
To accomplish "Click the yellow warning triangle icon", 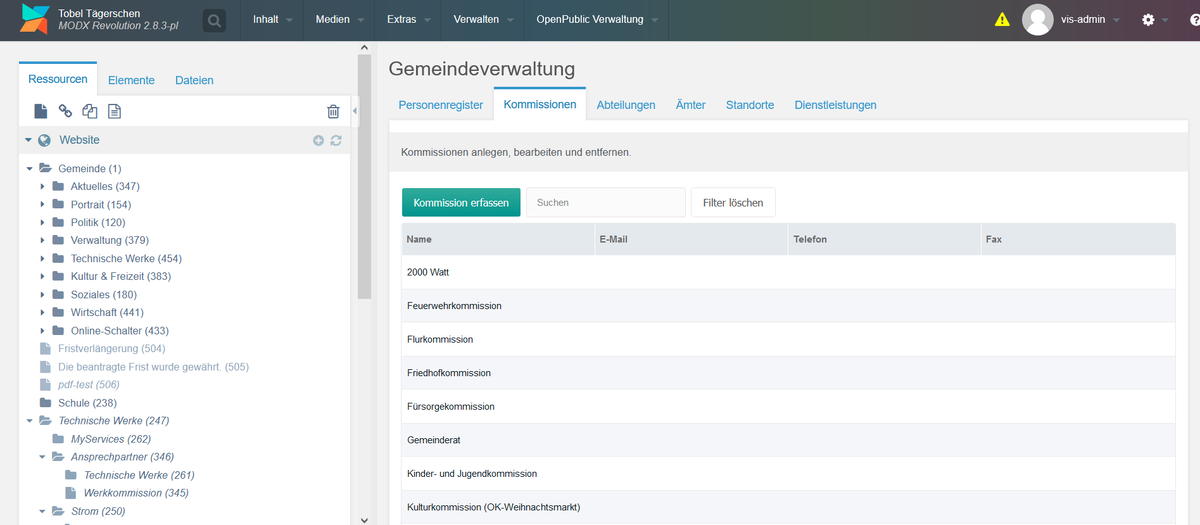I will click(1002, 20).
